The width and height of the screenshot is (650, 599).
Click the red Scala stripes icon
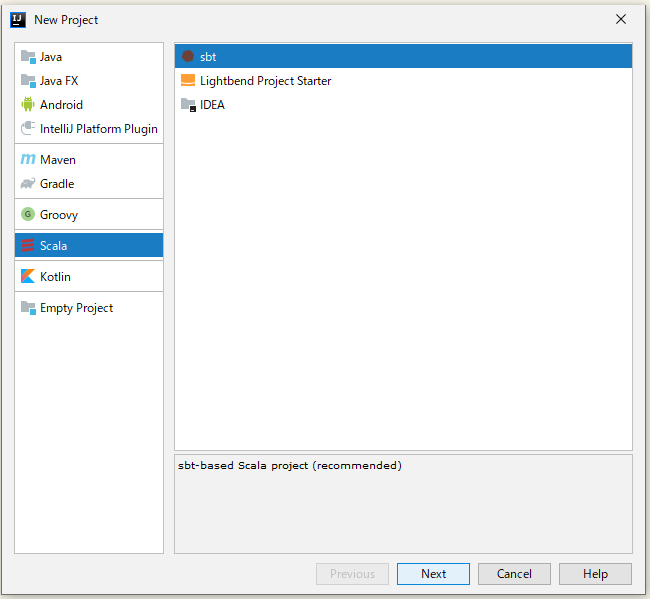[x=28, y=245]
